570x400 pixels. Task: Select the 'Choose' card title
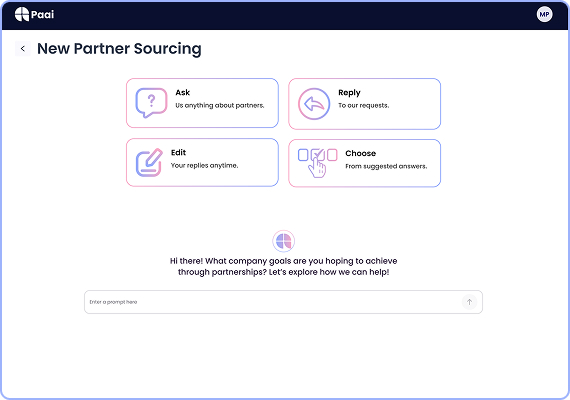click(361, 153)
